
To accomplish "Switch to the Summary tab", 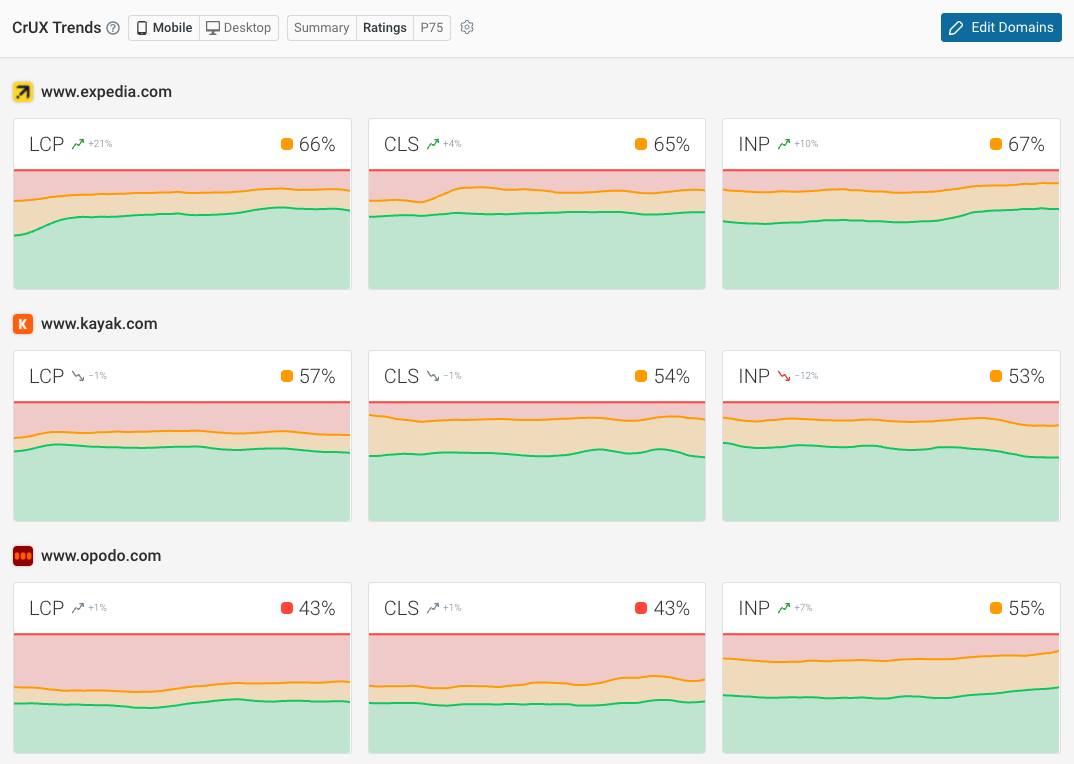I will point(321,27).
